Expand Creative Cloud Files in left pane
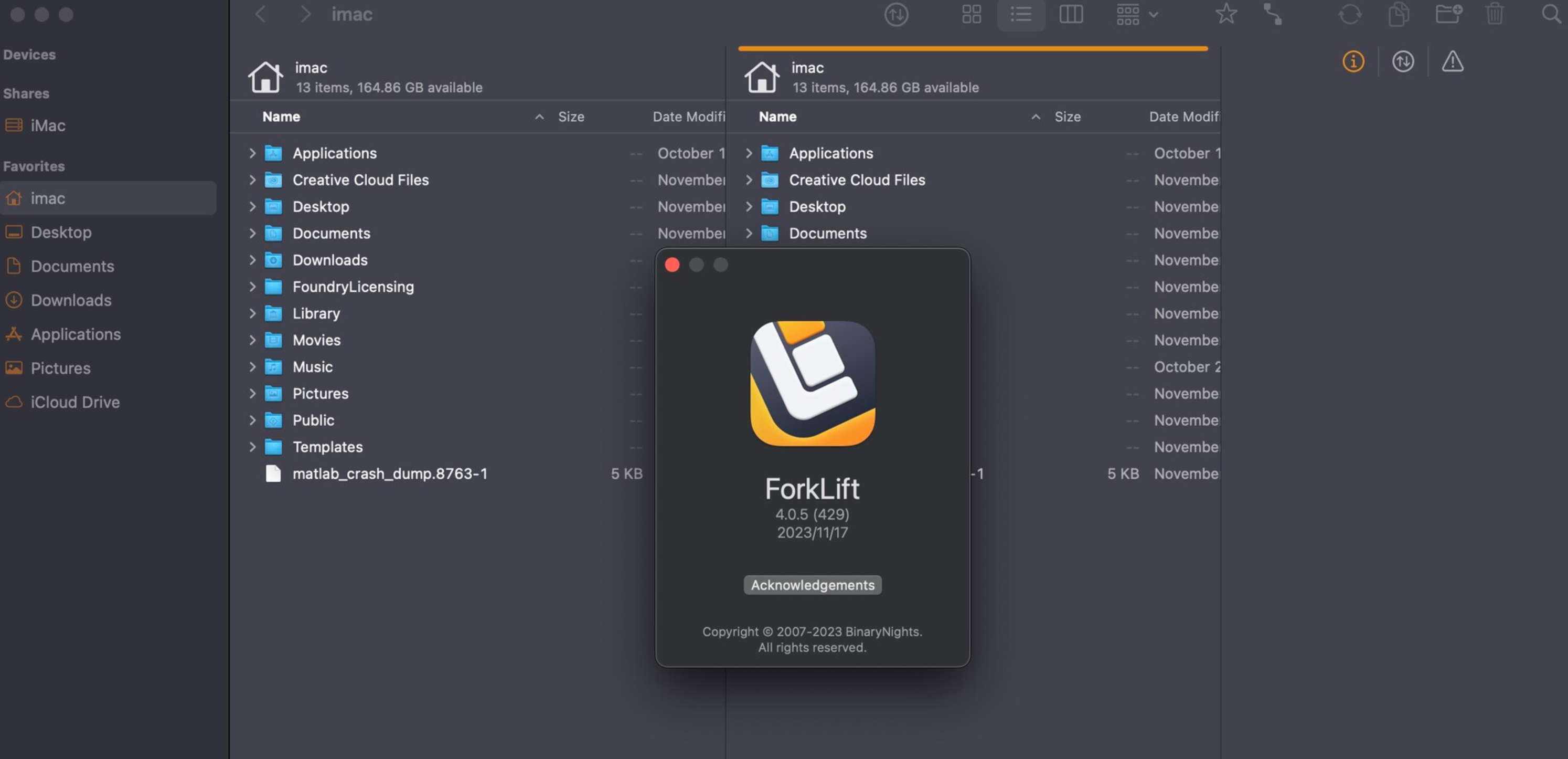The image size is (1568, 759). click(x=252, y=181)
